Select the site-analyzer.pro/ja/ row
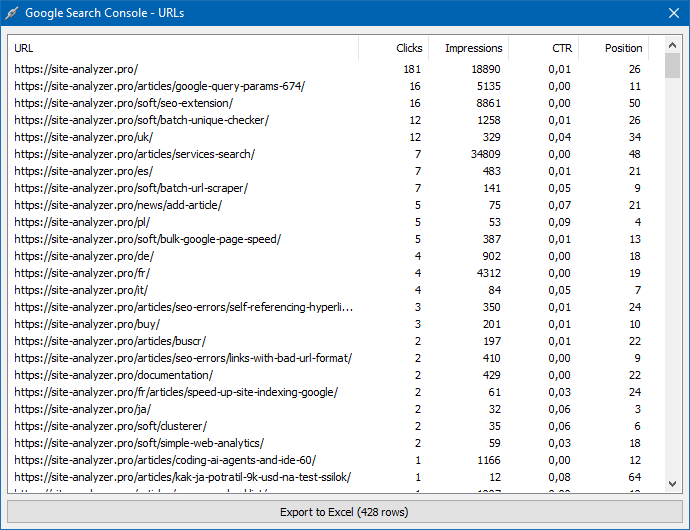 tap(327, 409)
